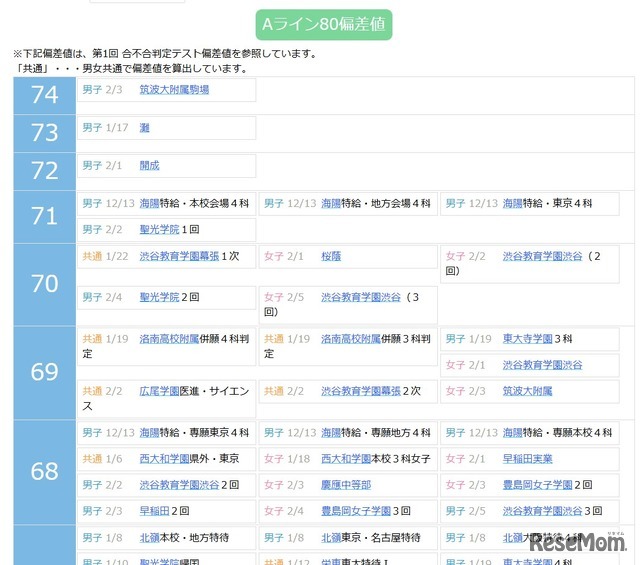Open 海陽 link for 特給・東京4科
Viewport: 640px width, 565px height.
point(513,203)
